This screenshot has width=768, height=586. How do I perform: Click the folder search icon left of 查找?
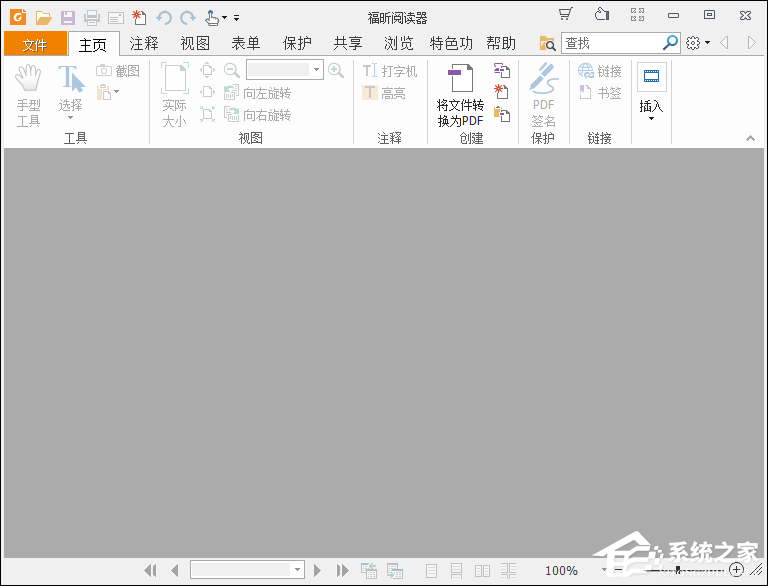pos(547,43)
